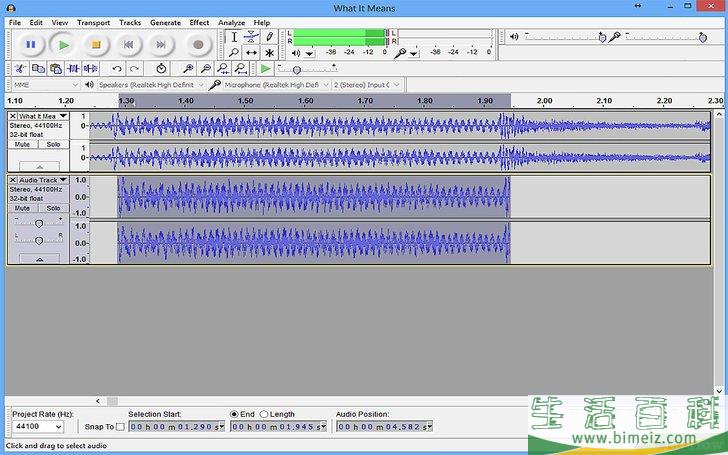Click the Copy icon in edit toolbar

[x=38, y=69]
